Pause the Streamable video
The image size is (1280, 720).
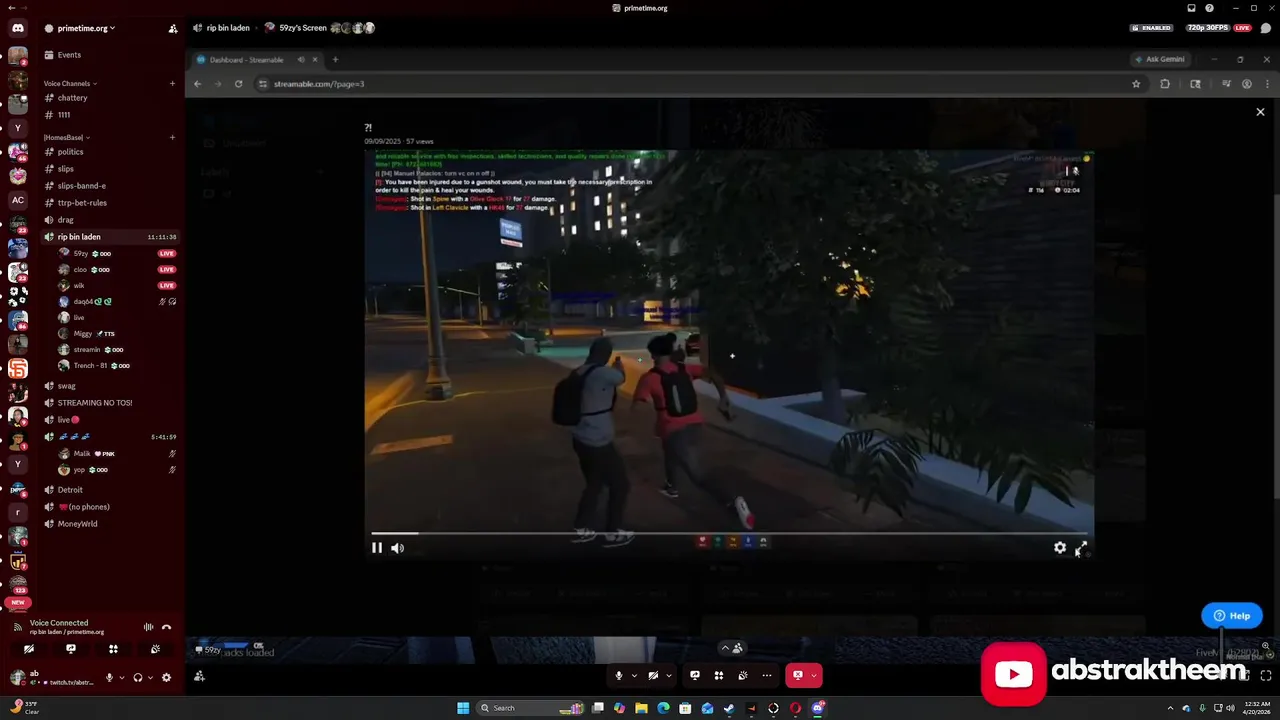pos(377,548)
